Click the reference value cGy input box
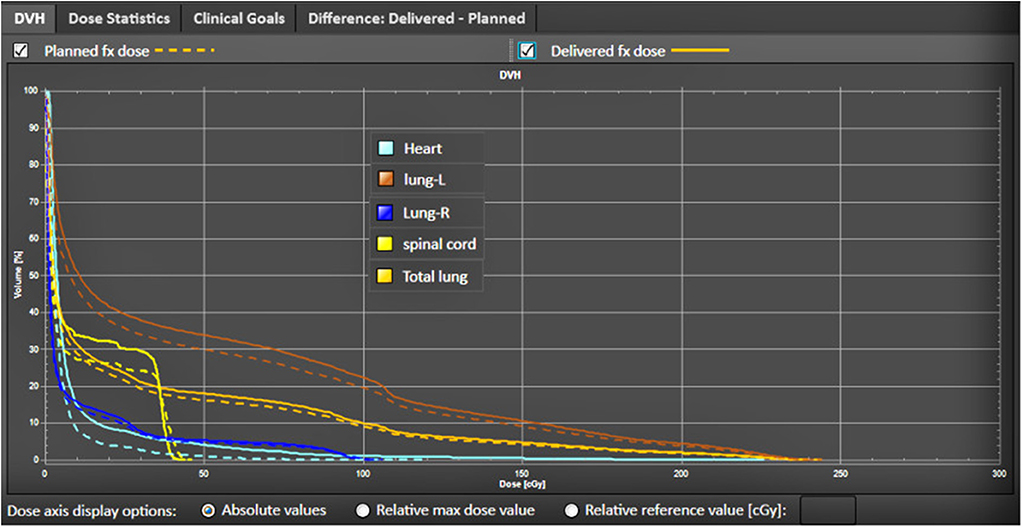The image size is (1023, 528). click(827, 510)
